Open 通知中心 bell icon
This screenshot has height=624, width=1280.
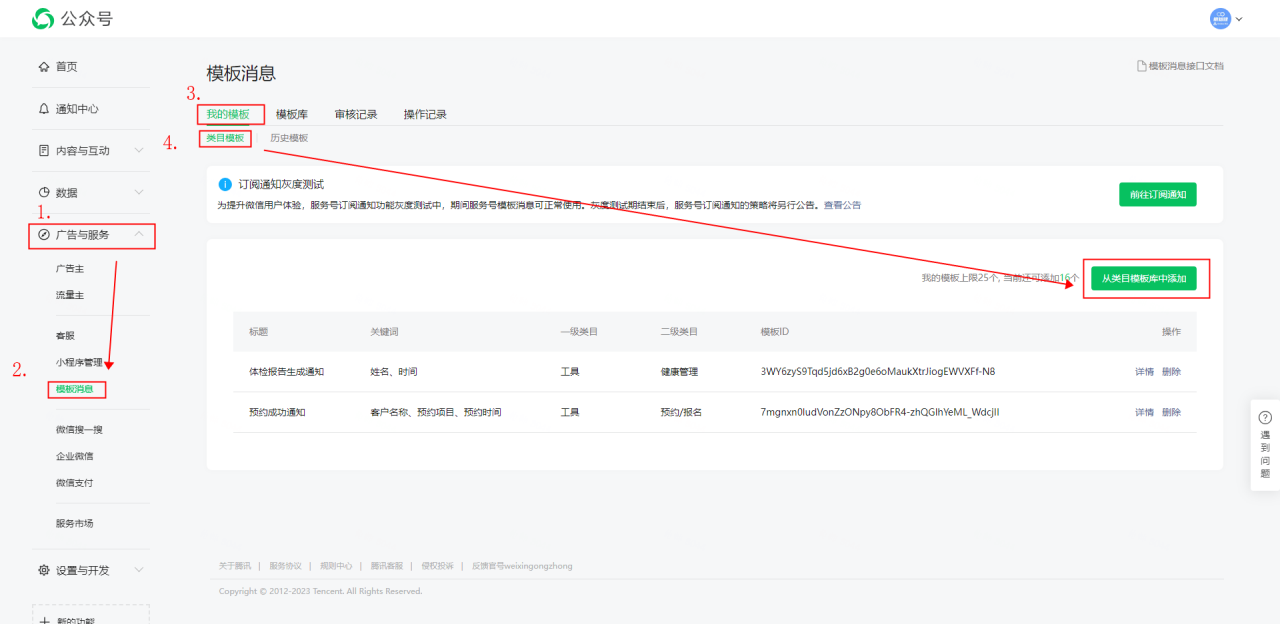(43, 109)
